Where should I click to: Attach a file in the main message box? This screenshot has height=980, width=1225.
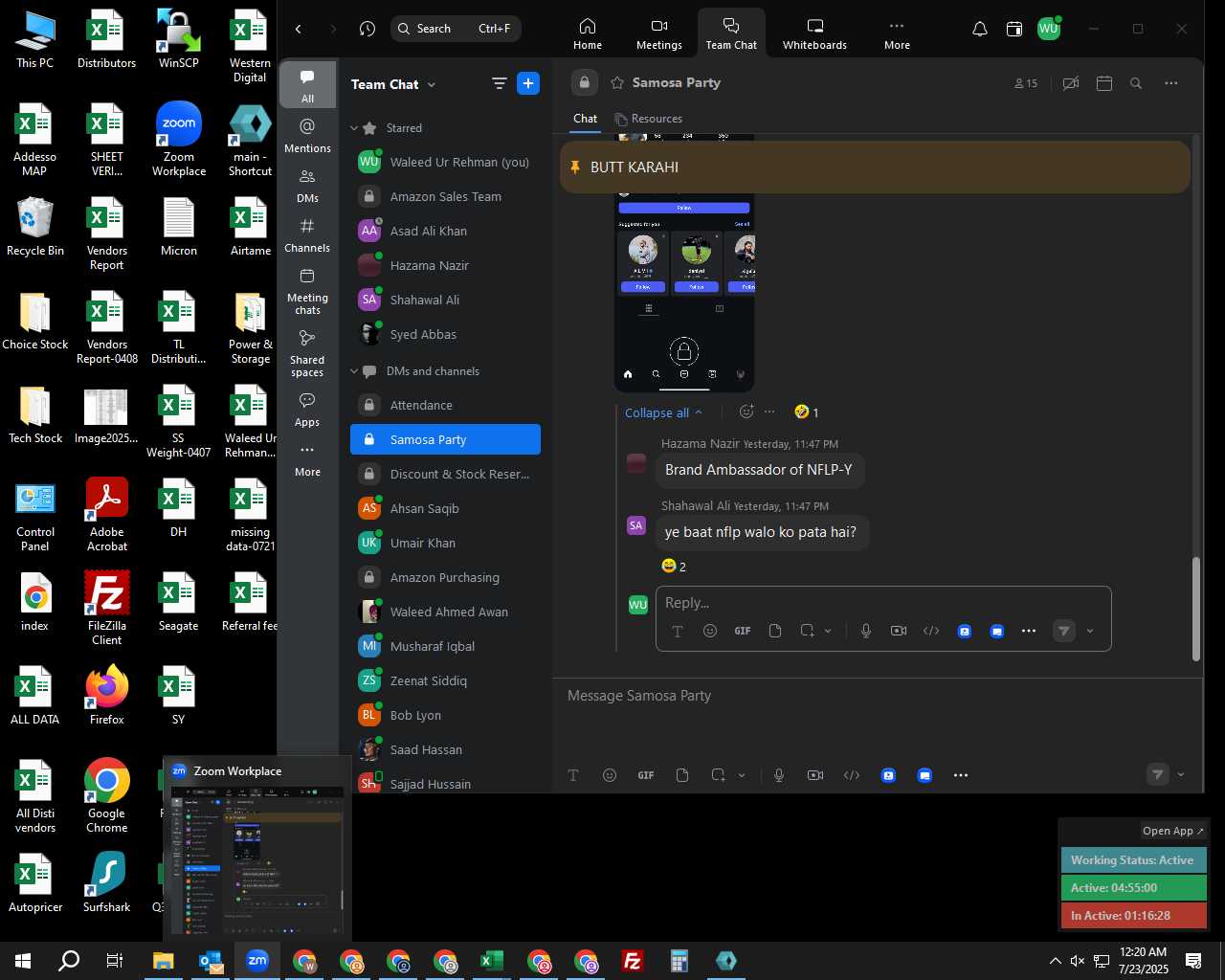point(682,775)
